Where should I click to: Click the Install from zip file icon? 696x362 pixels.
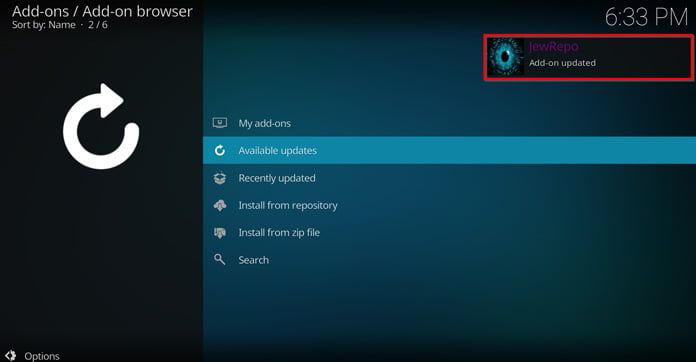pos(220,232)
